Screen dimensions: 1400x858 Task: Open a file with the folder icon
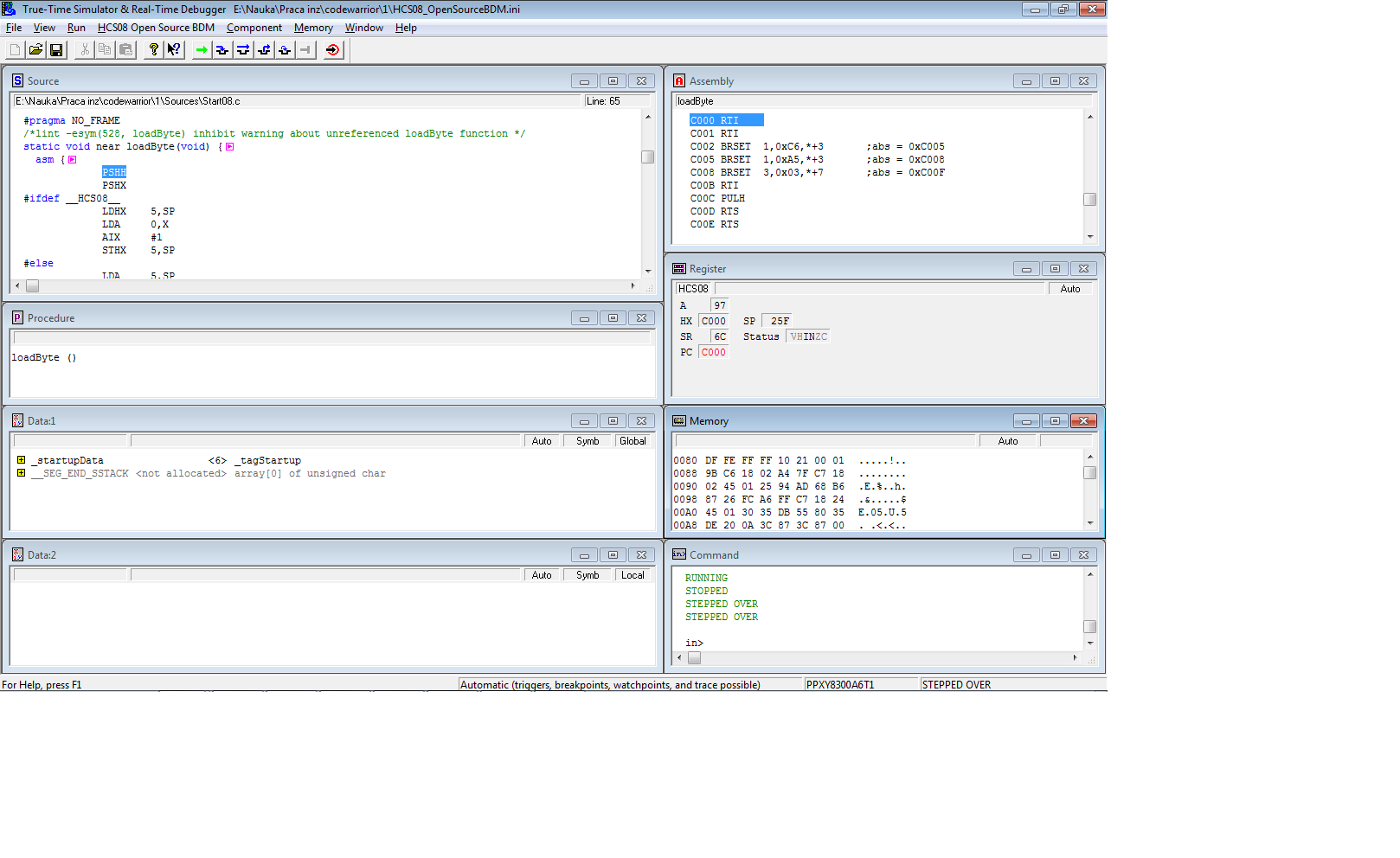coord(35,50)
